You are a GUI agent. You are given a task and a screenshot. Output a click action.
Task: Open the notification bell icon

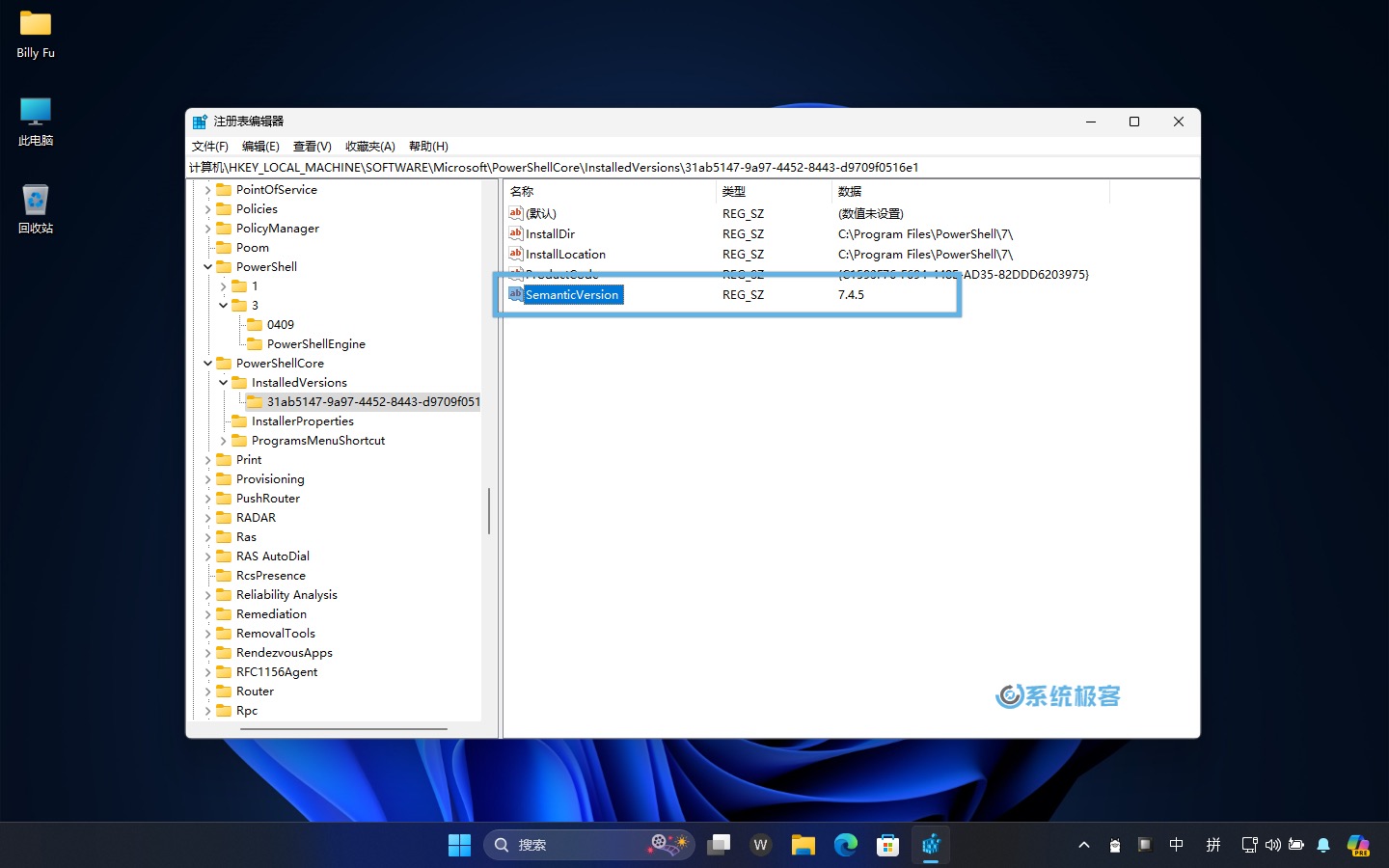pos(1323,845)
